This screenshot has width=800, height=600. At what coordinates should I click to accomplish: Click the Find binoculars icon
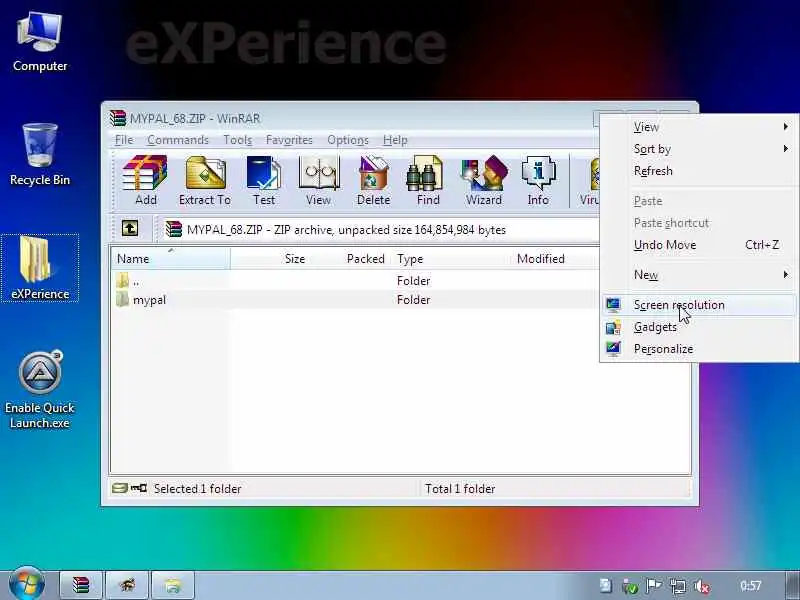tap(428, 181)
